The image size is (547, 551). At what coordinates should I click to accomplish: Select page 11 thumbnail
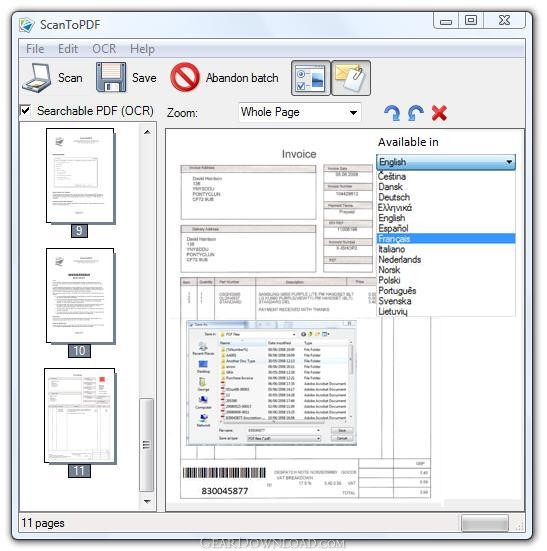coord(80,416)
